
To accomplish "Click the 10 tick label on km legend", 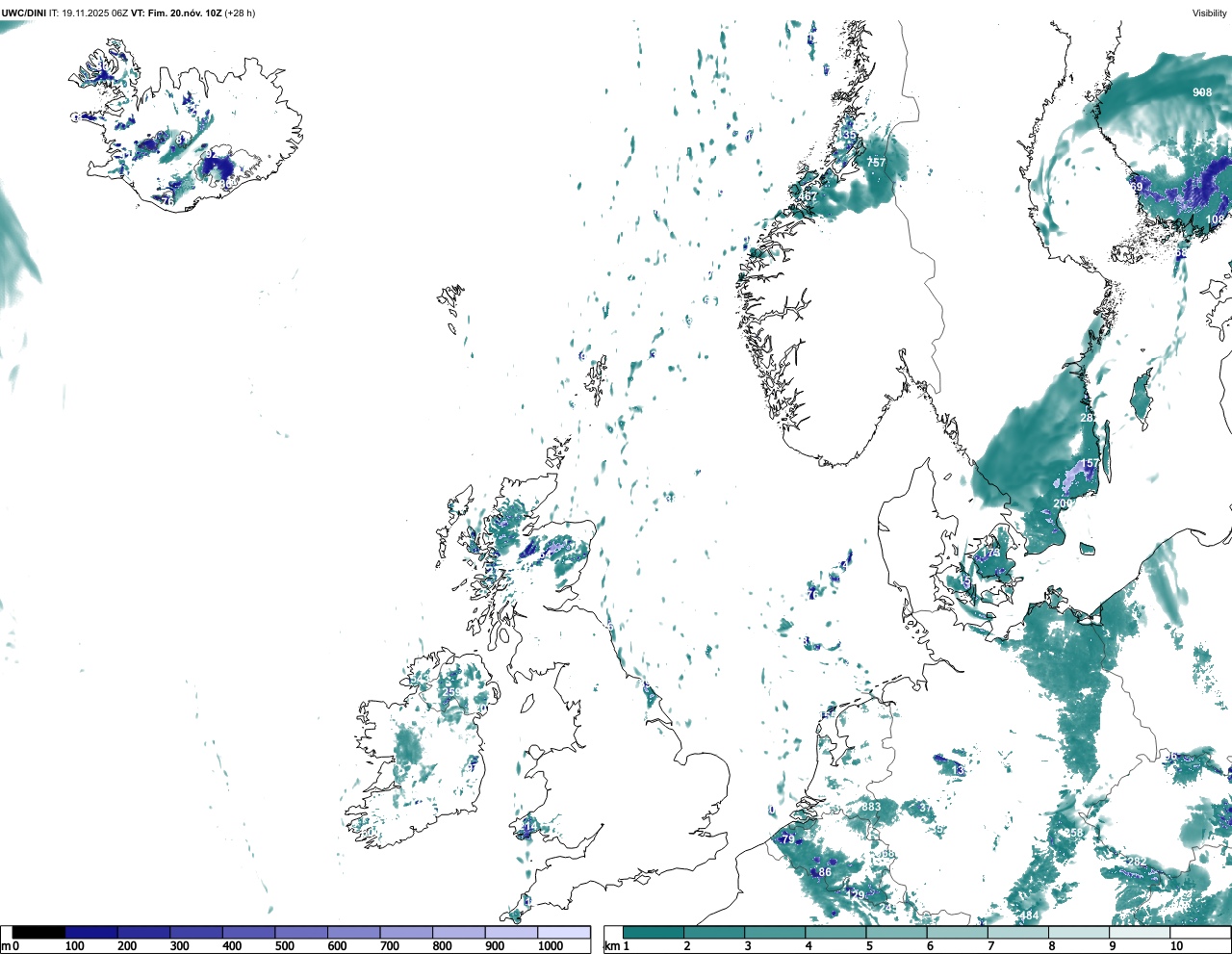I will pos(1176,946).
